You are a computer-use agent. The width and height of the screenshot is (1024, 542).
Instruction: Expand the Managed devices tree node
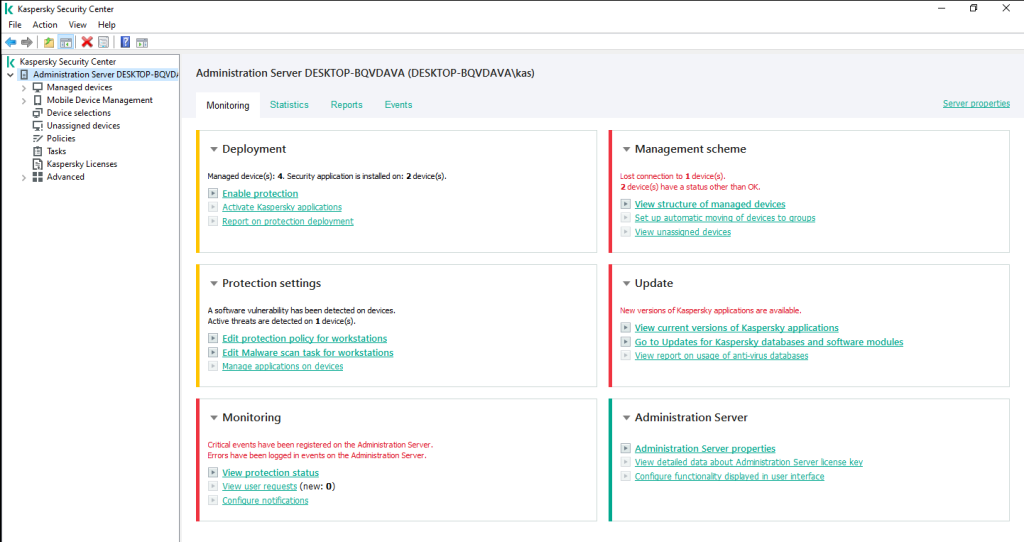24,88
